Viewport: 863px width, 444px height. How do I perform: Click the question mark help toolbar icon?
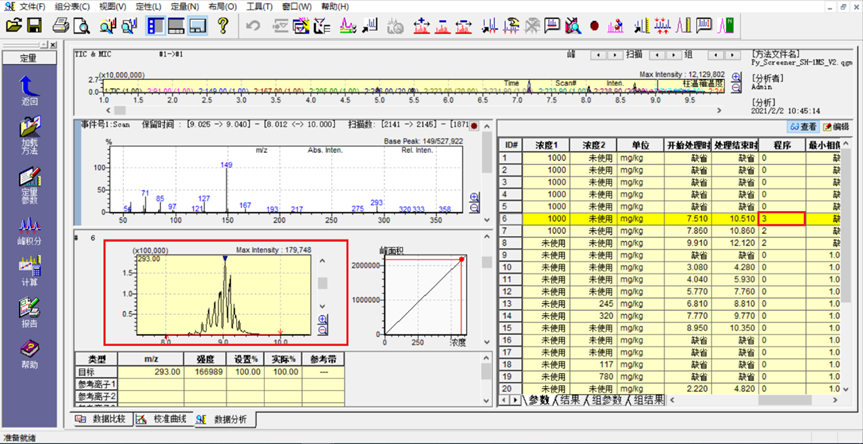[x=223, y=24]
